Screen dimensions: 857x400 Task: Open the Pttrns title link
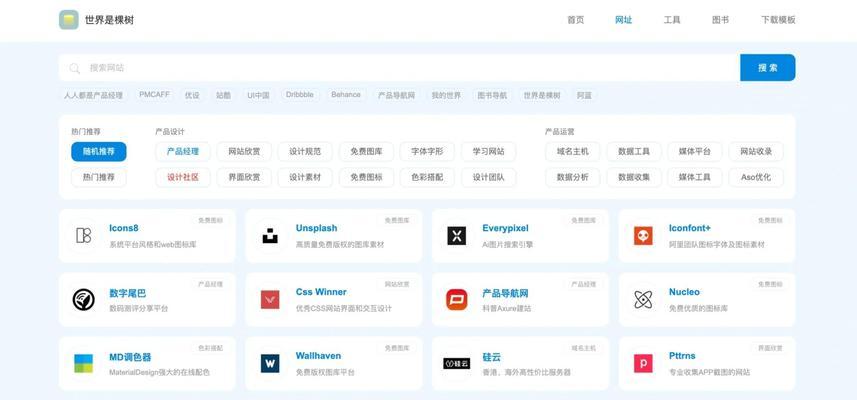click(682, 356)
